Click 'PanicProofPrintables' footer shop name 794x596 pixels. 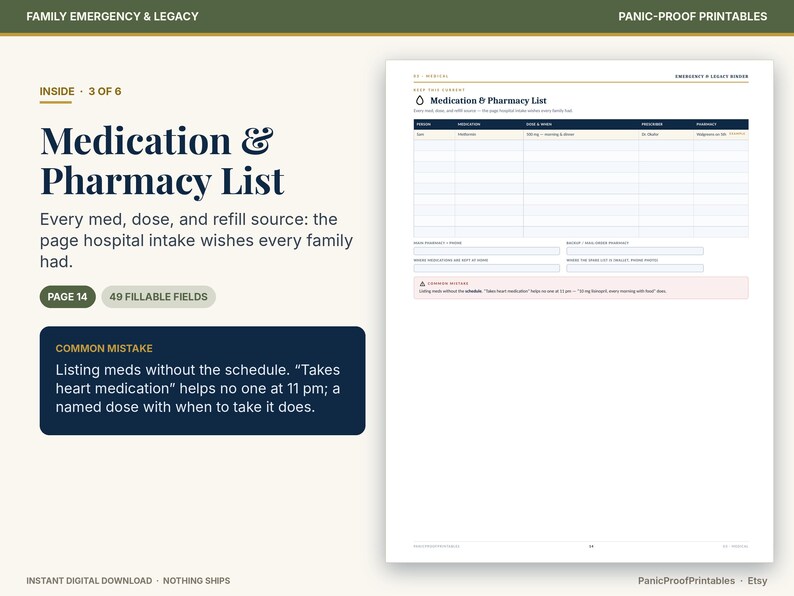point(686,580)
